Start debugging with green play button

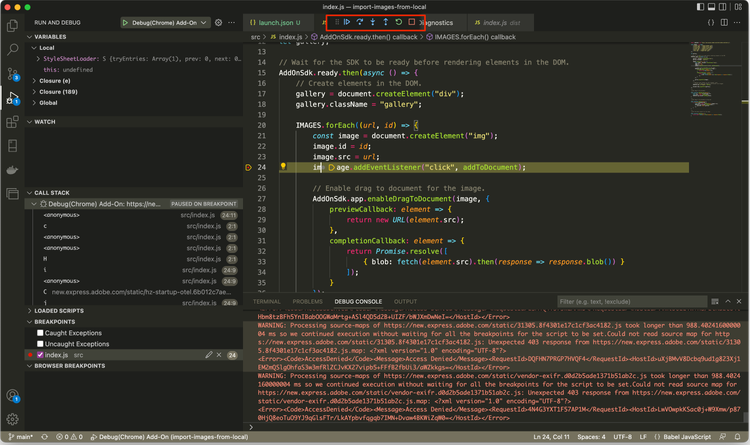click(x=125, y=22)
